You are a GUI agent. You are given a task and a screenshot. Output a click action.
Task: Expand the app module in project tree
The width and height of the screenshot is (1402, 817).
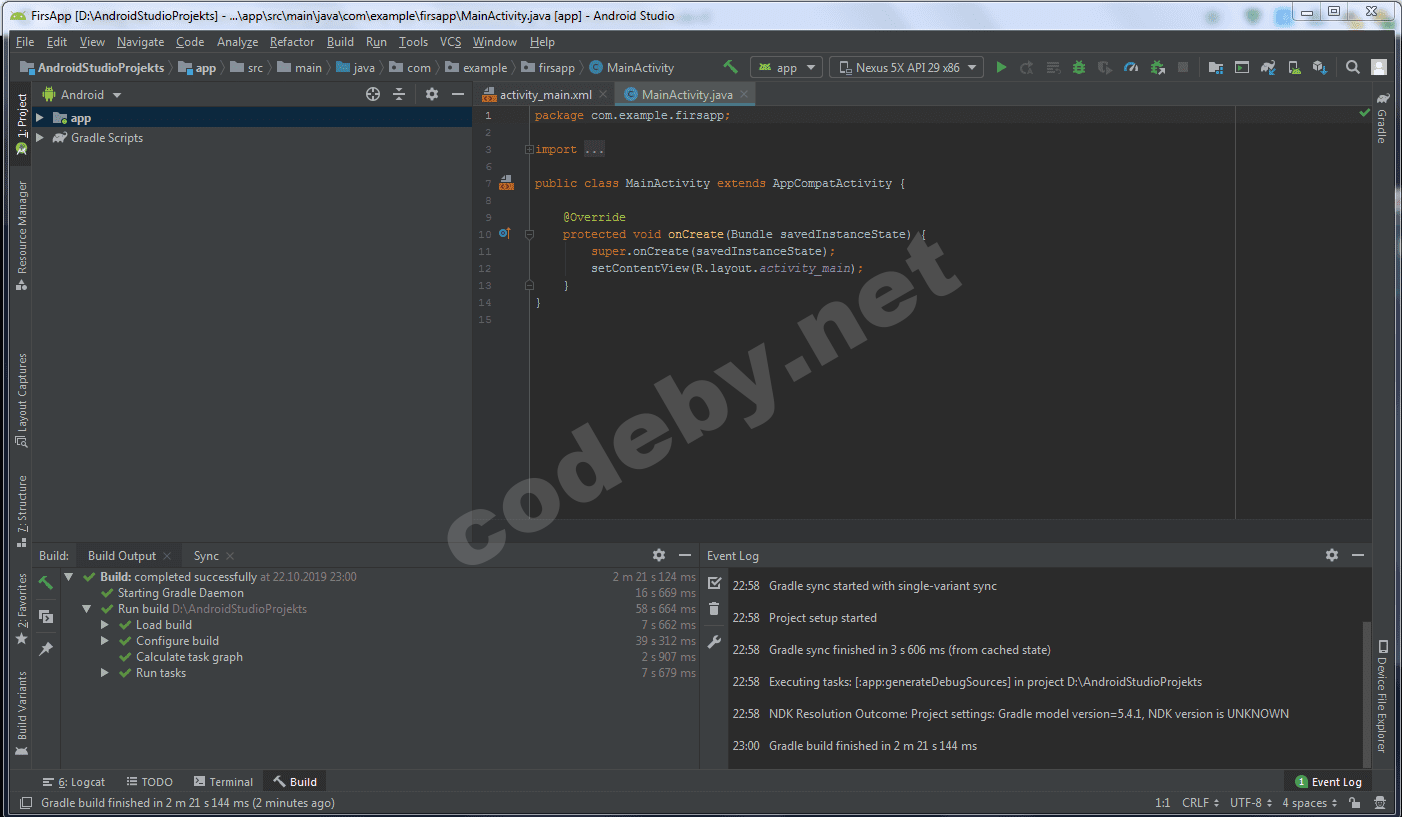(x=40, y=118)
